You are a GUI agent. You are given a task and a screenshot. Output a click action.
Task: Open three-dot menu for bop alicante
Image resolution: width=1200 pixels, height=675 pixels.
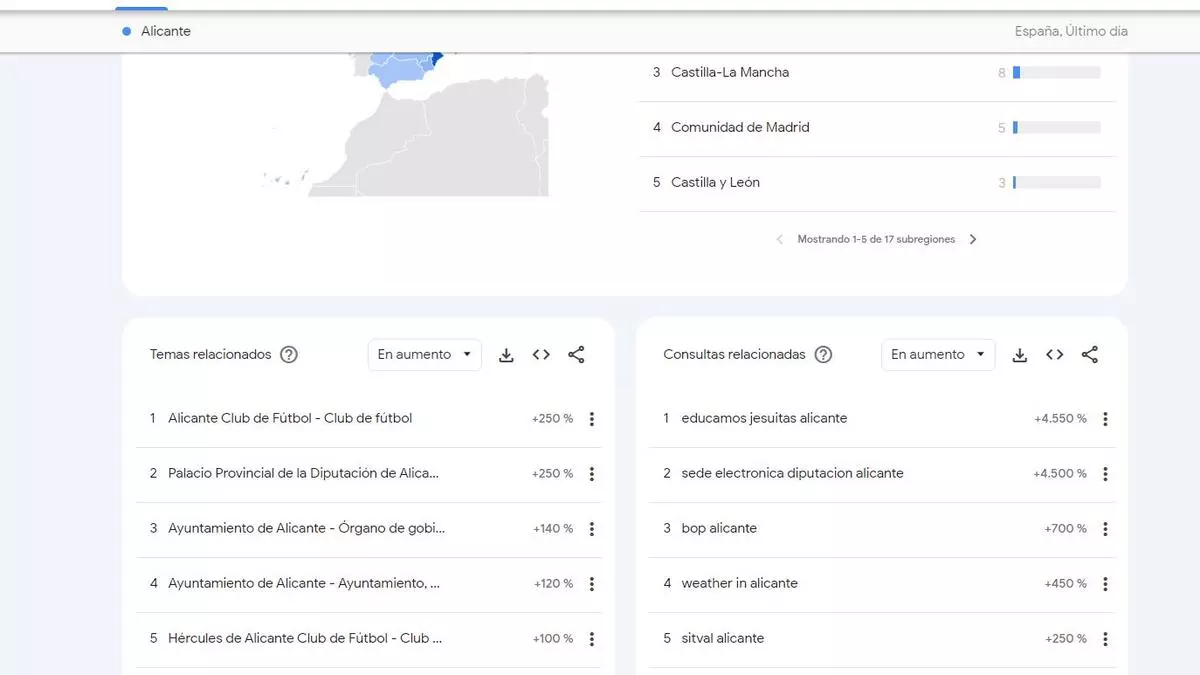[1105, 529]
